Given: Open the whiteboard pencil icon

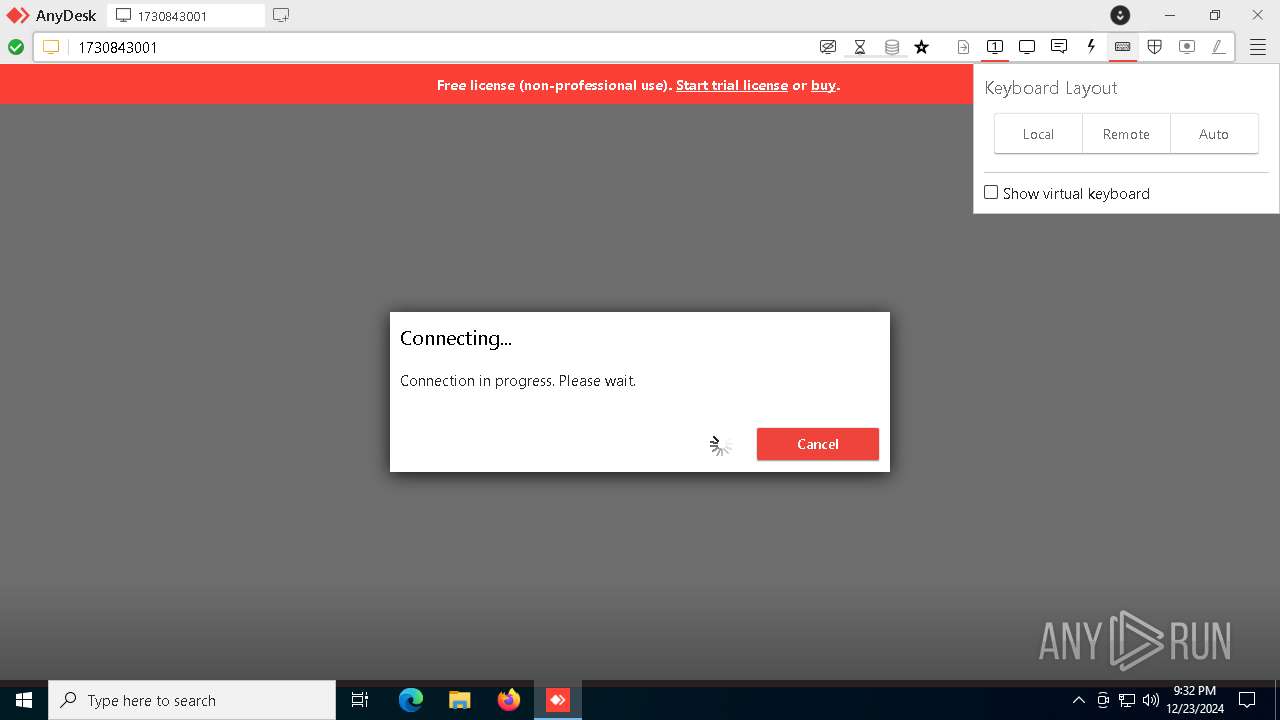Looking at the screenshot, I should tap(1219, 47).
